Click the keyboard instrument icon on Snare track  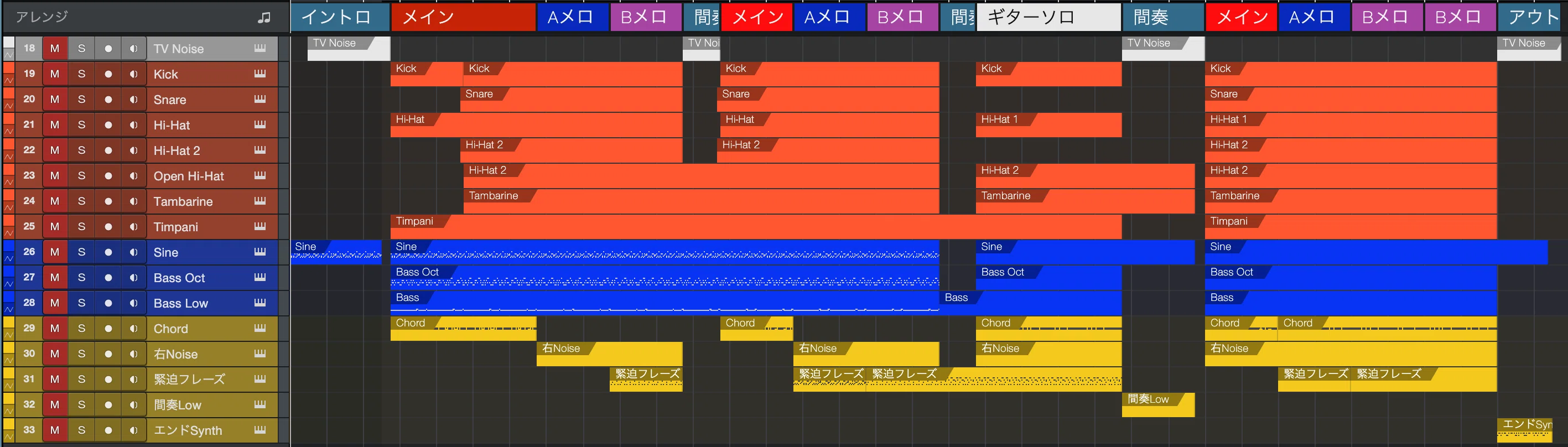coord(260,99)
